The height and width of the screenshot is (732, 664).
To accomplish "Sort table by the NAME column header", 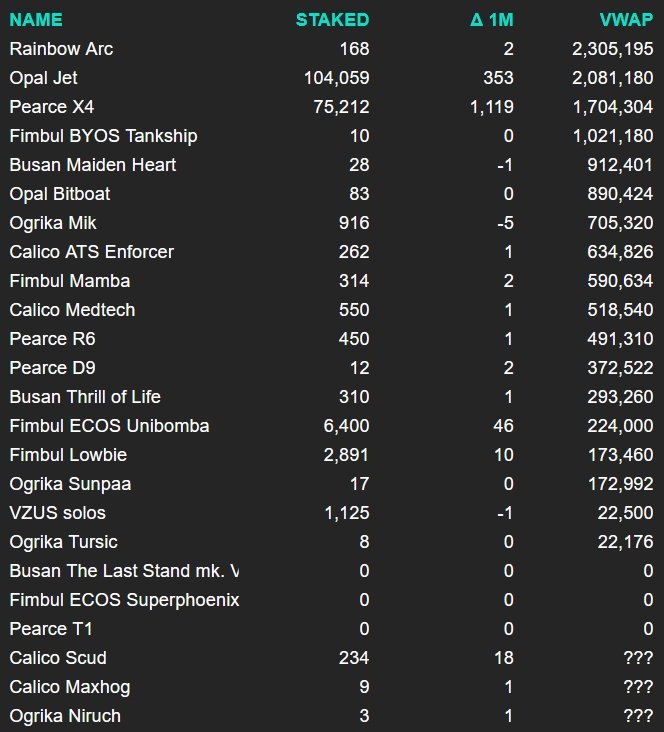I will click(35, 19).
